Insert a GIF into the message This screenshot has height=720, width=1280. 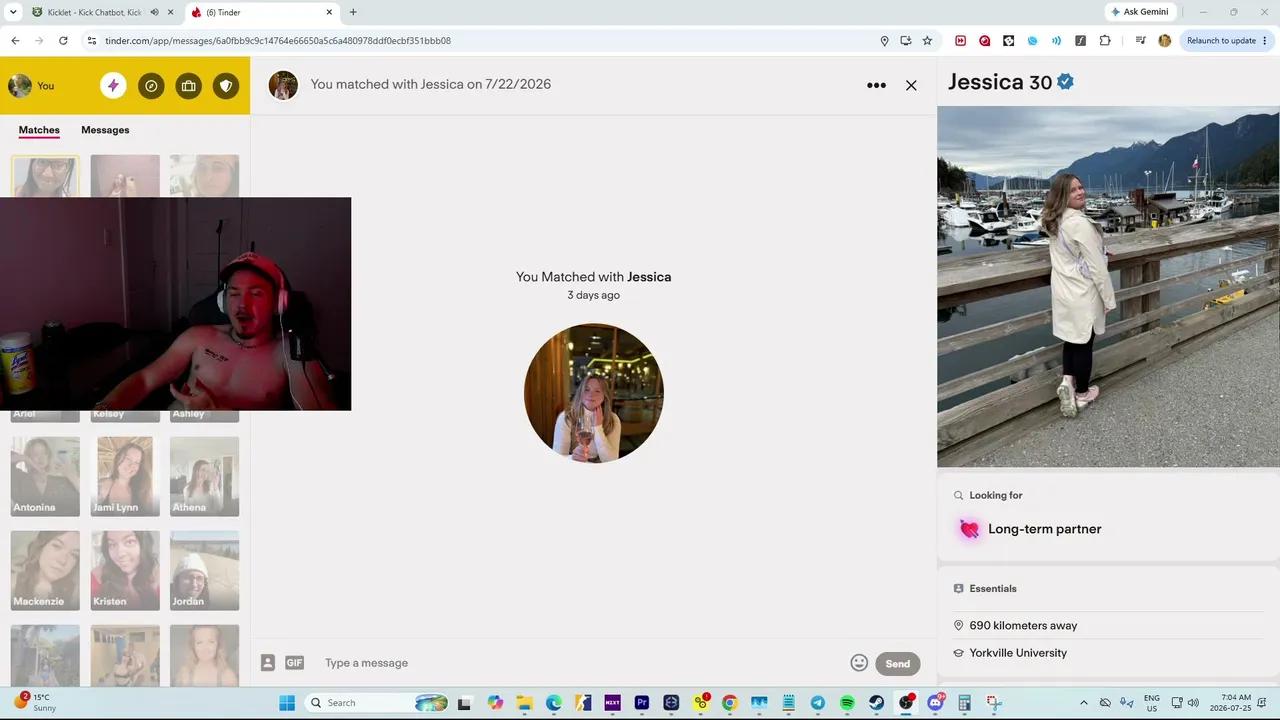pos(294,662)
